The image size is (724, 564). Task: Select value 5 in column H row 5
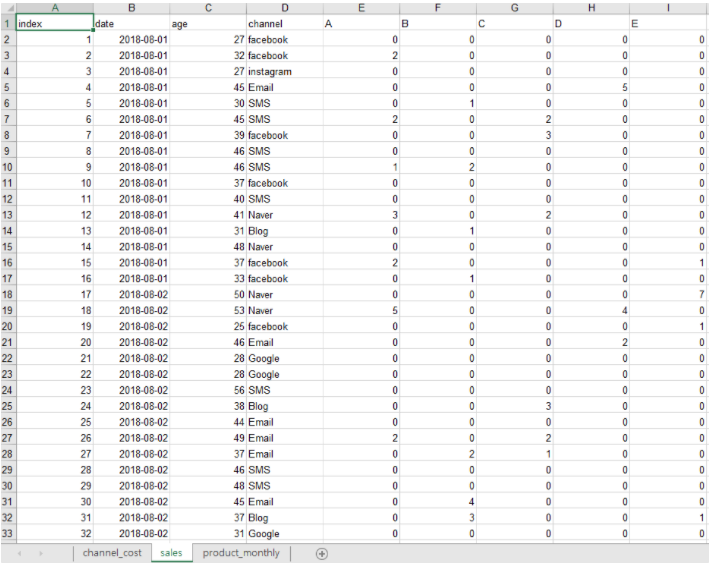[591, 87]
